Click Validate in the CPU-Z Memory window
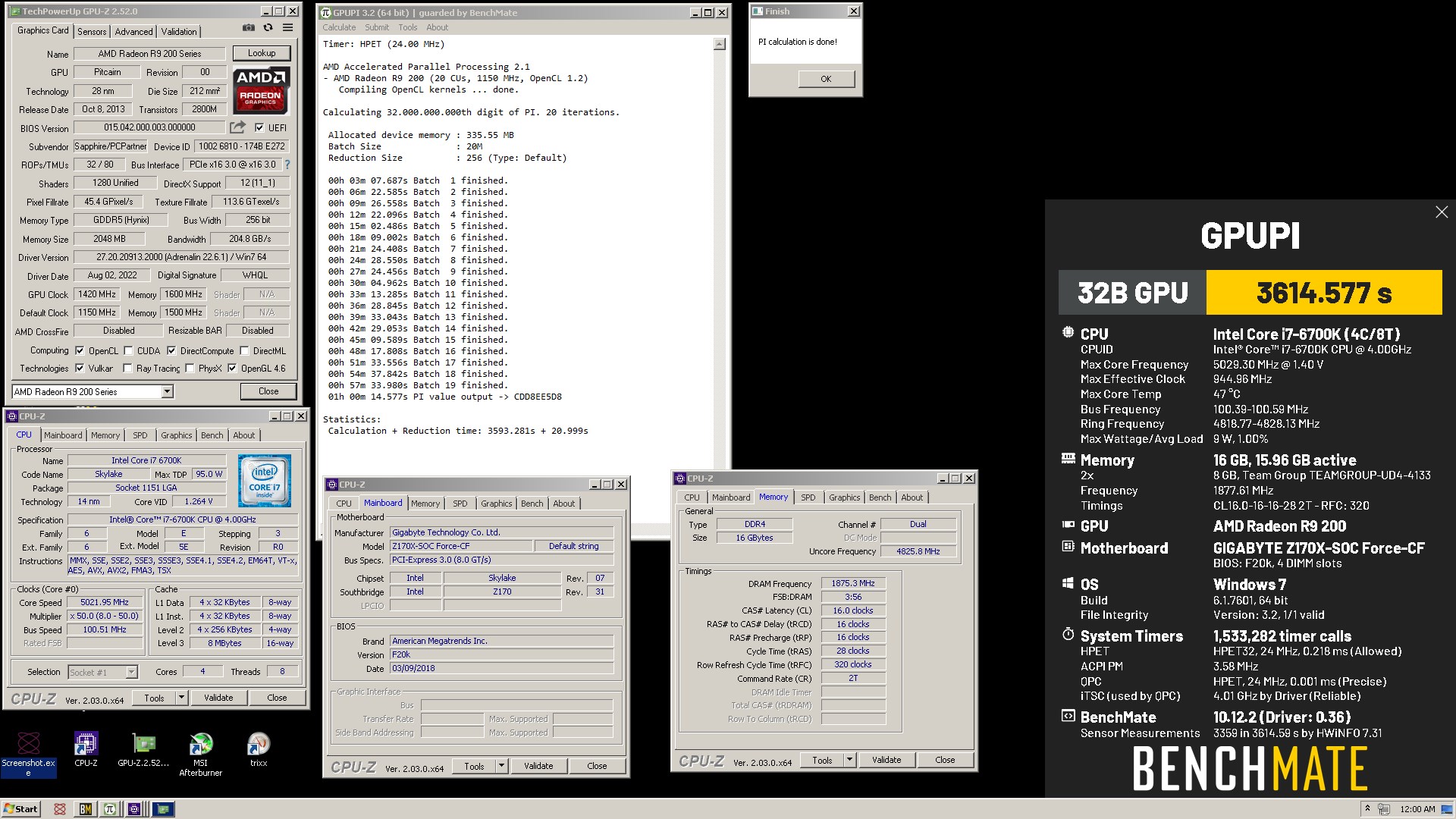This screenshot has width=1456, height=819. click(886, 760)
